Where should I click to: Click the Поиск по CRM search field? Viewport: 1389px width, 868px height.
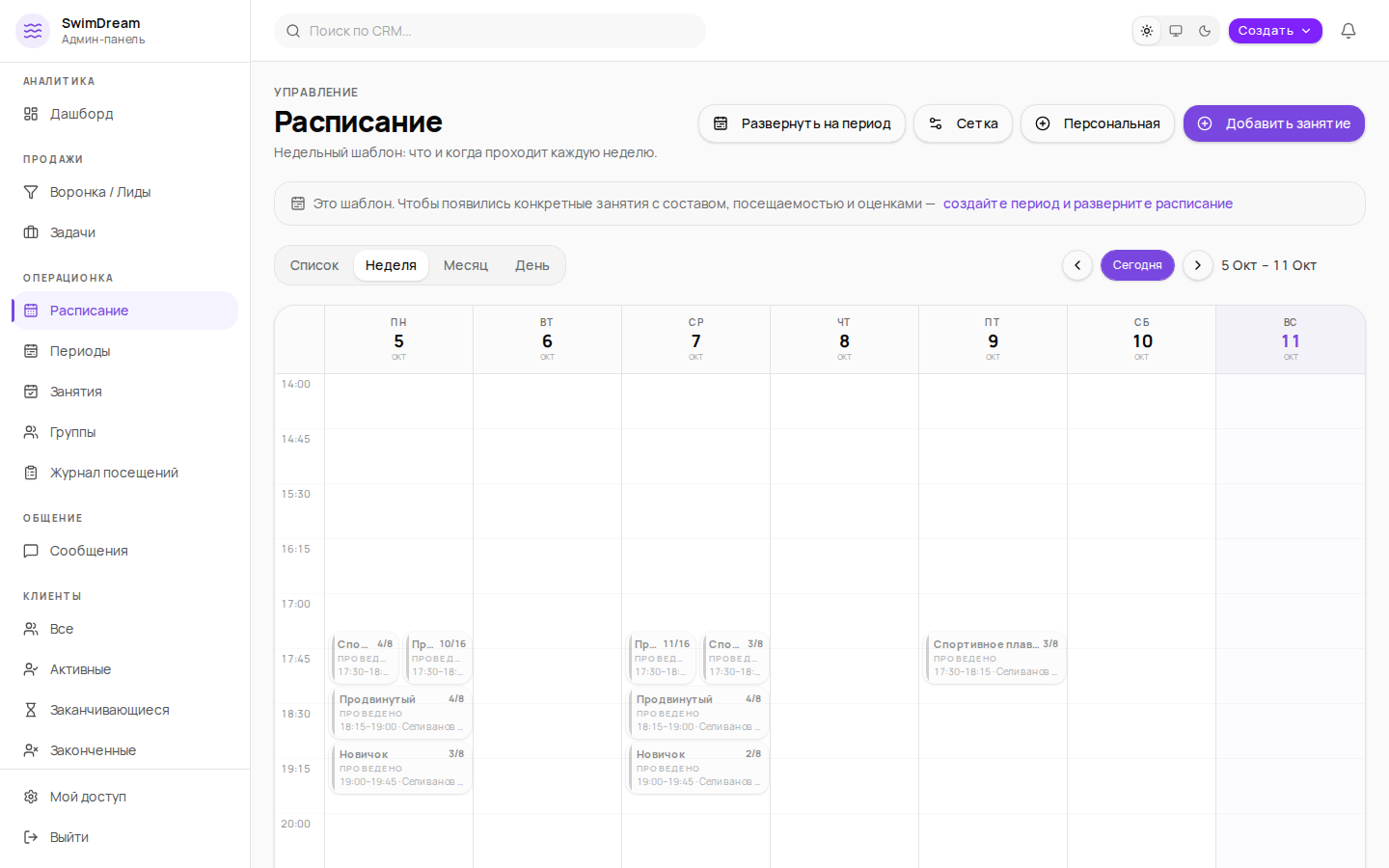pos(490,31)
